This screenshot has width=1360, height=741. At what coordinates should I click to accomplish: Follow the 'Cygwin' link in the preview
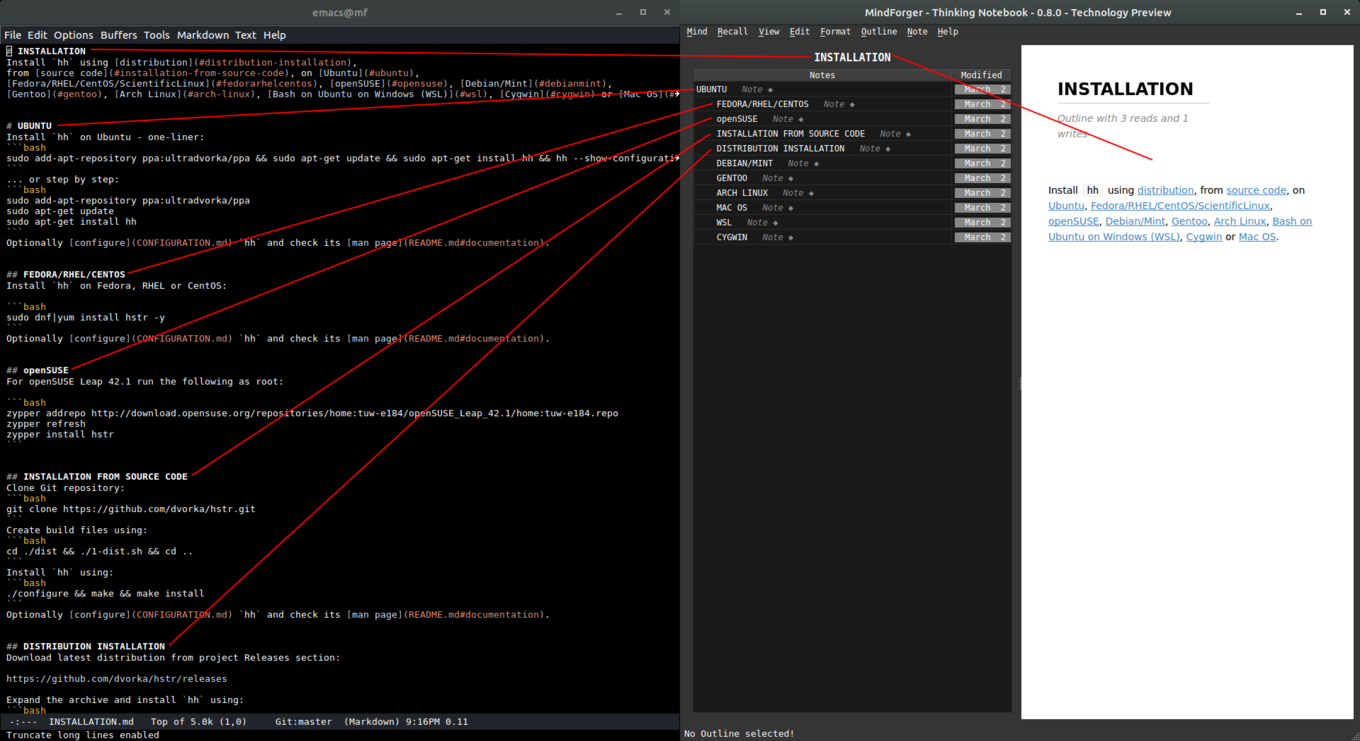[1204, 237]
